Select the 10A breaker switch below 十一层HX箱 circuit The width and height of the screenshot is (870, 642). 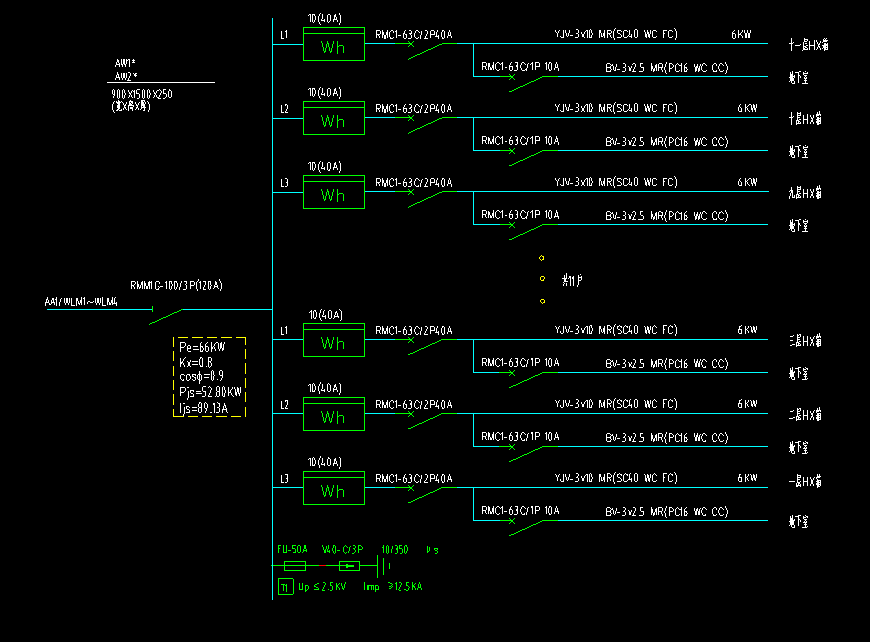527,83
